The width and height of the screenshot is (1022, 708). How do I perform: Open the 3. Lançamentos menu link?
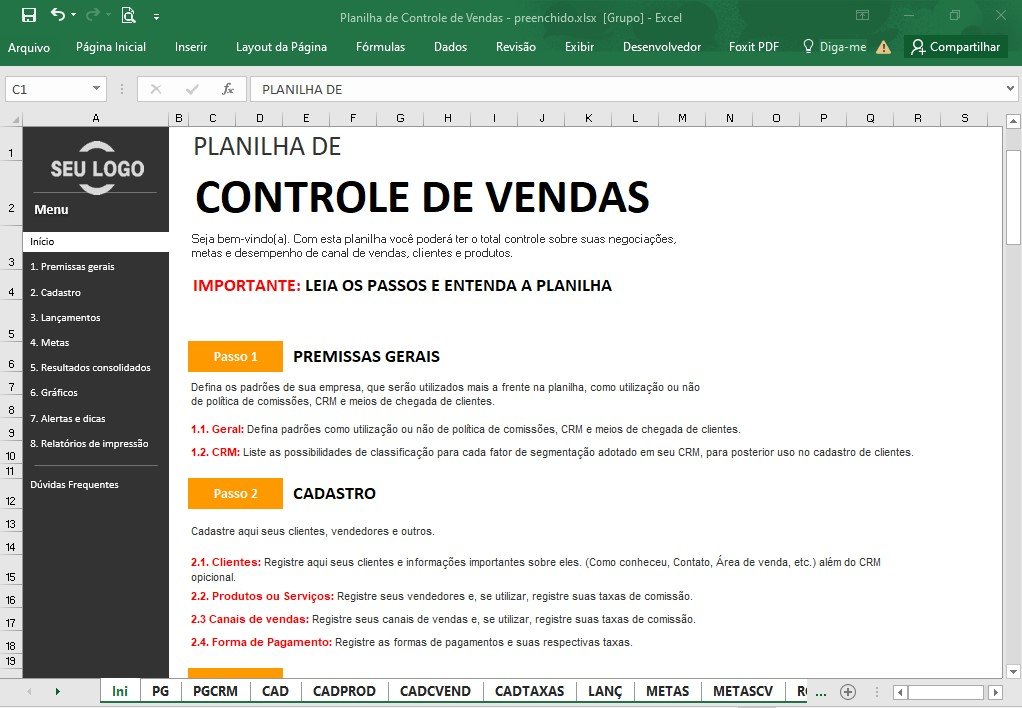click(65, 317)
